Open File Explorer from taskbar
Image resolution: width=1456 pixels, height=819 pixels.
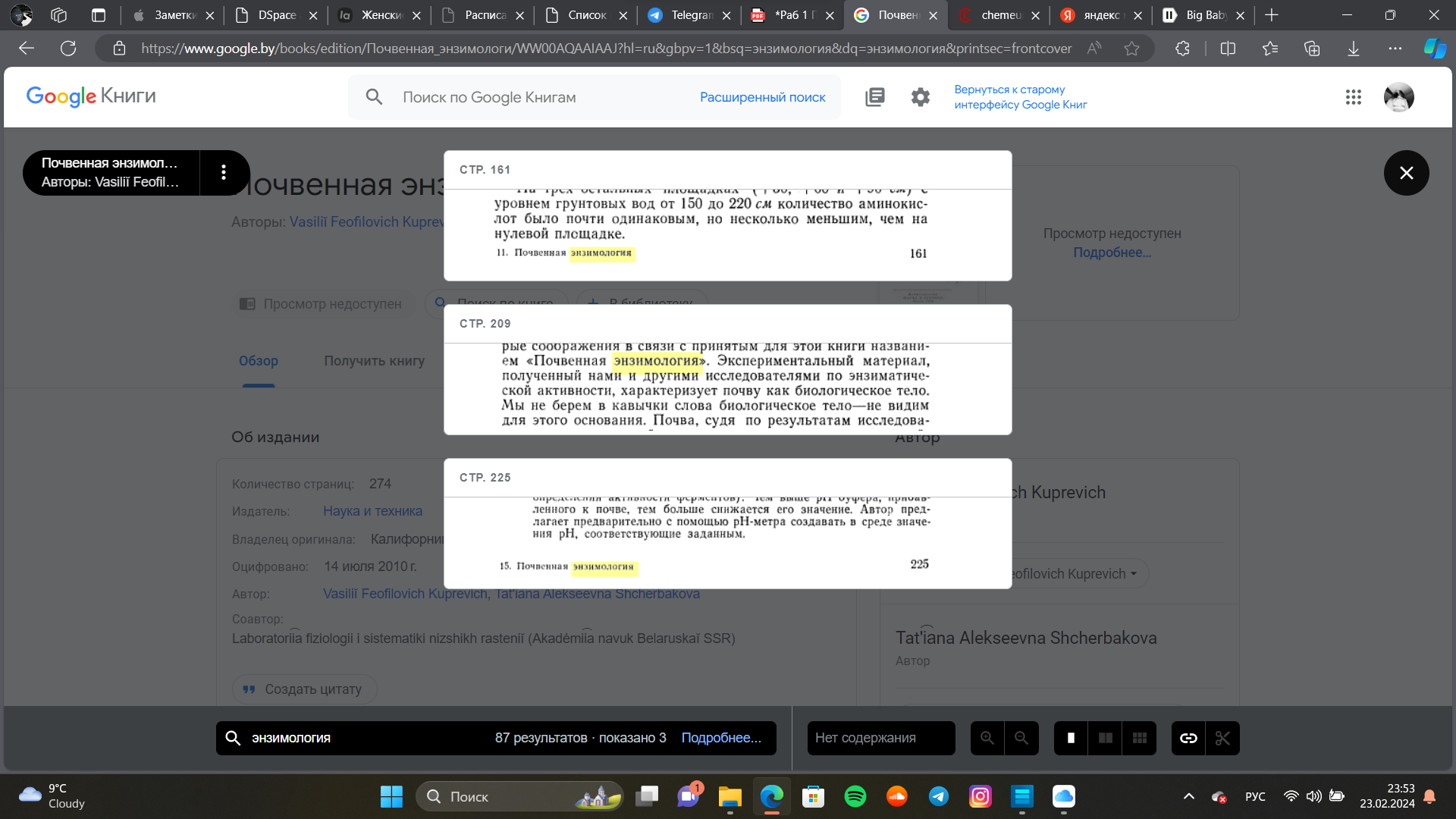coord(730,796)
